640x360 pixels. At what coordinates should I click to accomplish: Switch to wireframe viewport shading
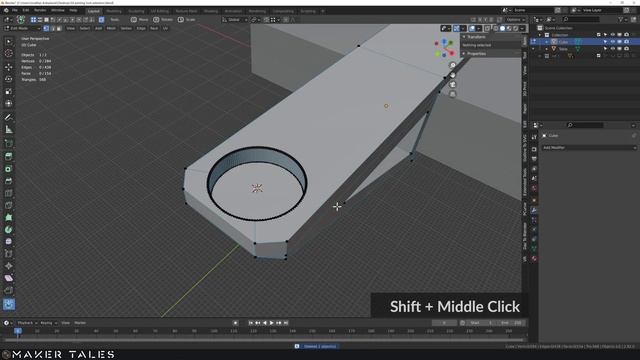(496, 28)
